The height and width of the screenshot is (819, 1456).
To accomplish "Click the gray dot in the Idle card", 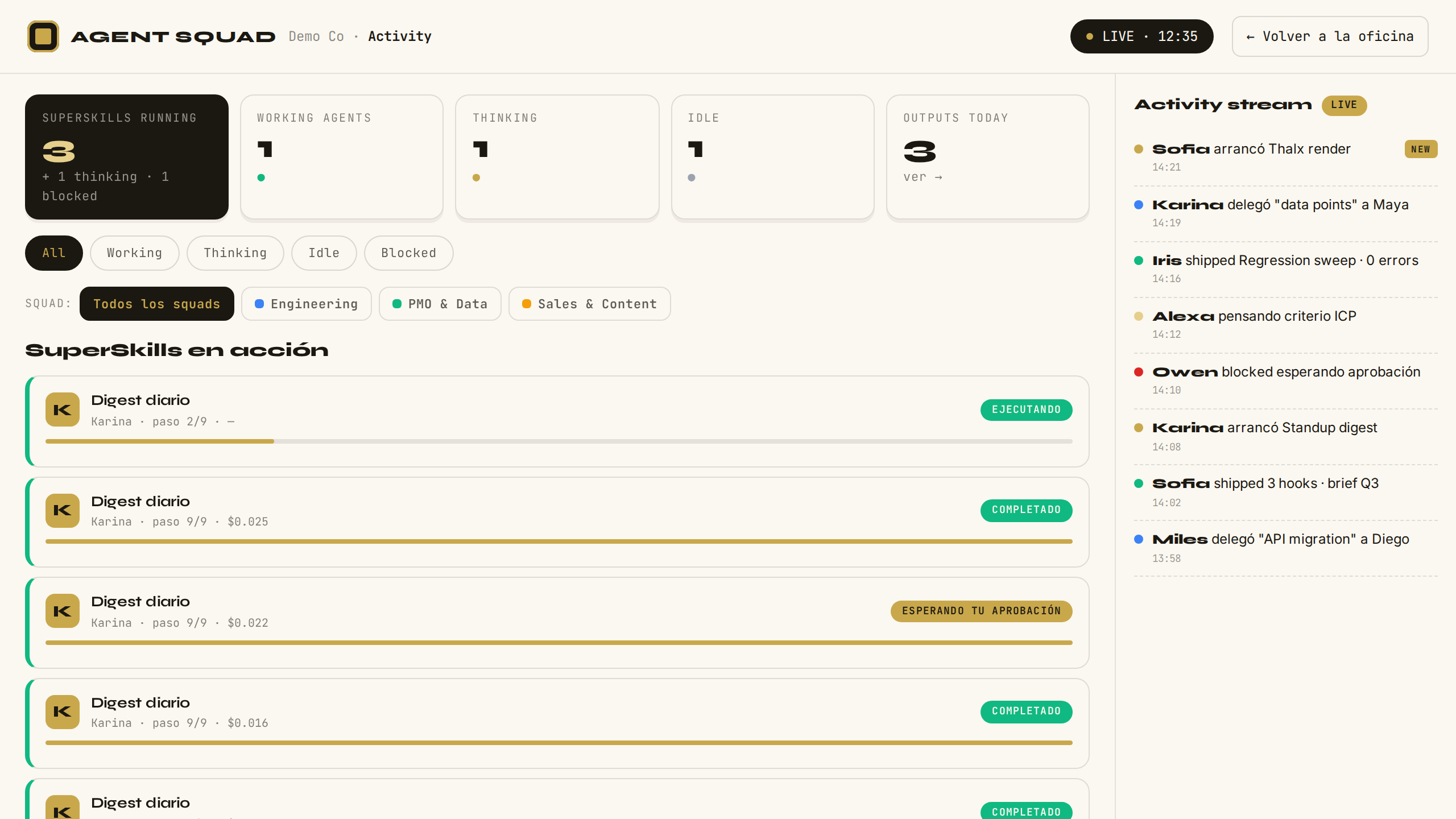I will (692, 177).
